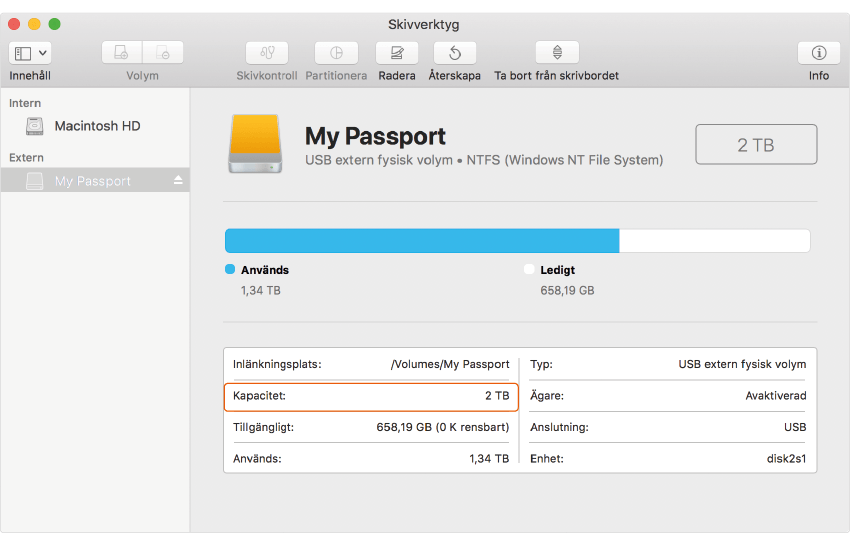The image size is (850, 545).
Task: Click Ta bort från skrivbordet unmount icon
Action: [557, 53]
